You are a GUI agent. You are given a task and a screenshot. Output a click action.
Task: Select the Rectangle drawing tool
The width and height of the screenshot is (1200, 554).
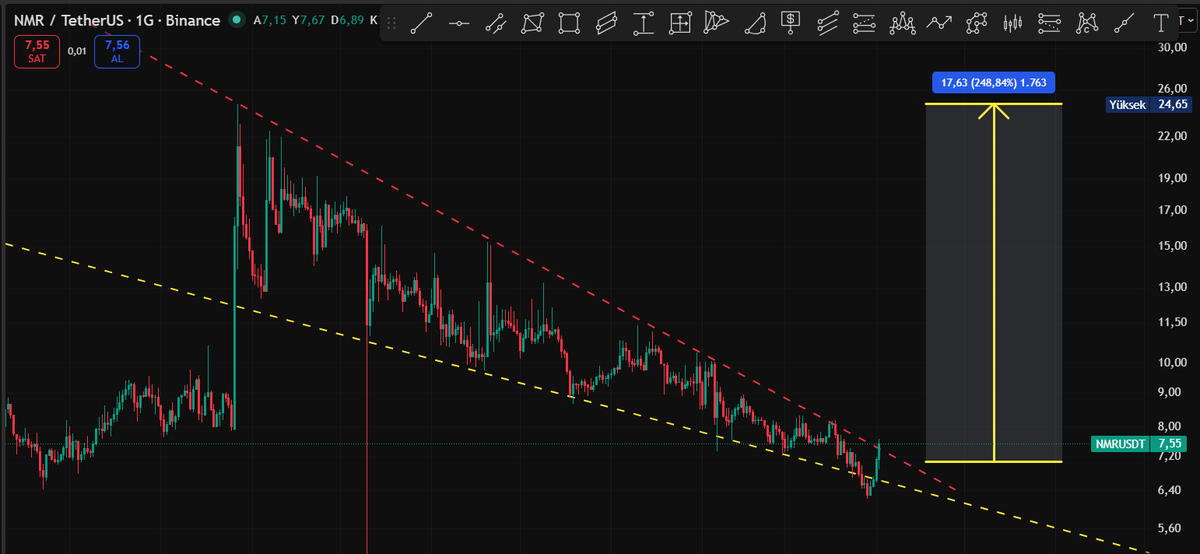point(569,22)
